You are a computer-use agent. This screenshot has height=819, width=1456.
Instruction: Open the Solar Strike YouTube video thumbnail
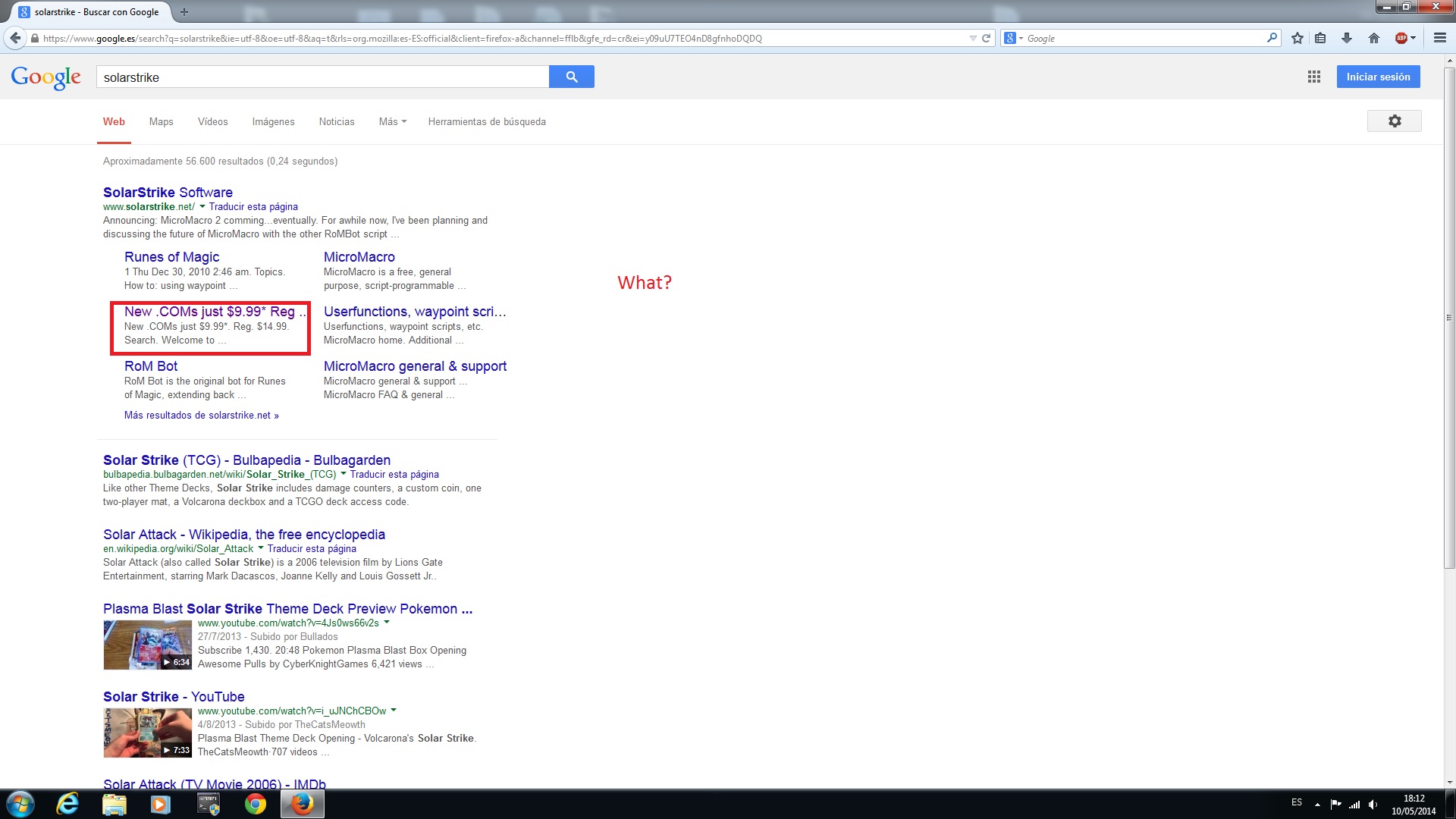[147, 733]
